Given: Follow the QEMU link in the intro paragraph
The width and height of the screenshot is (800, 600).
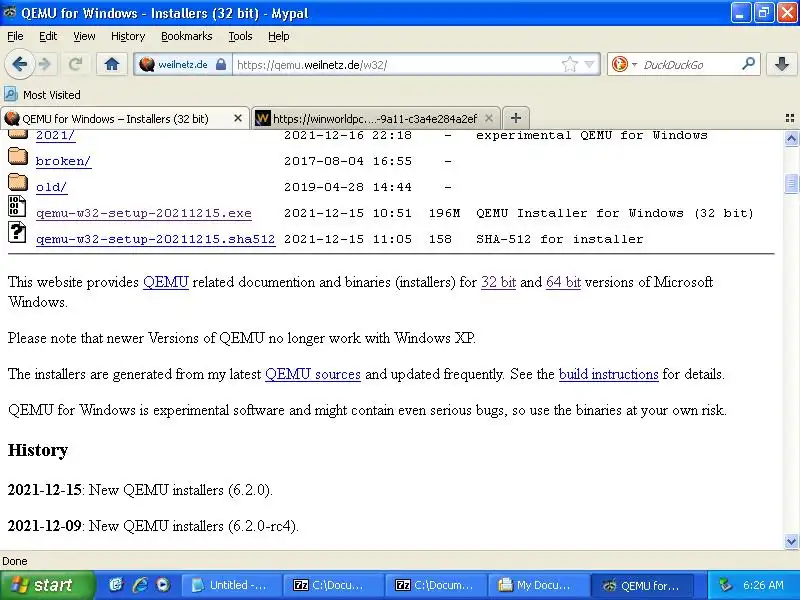Looking at the screenshot, I should pos(166,282).
